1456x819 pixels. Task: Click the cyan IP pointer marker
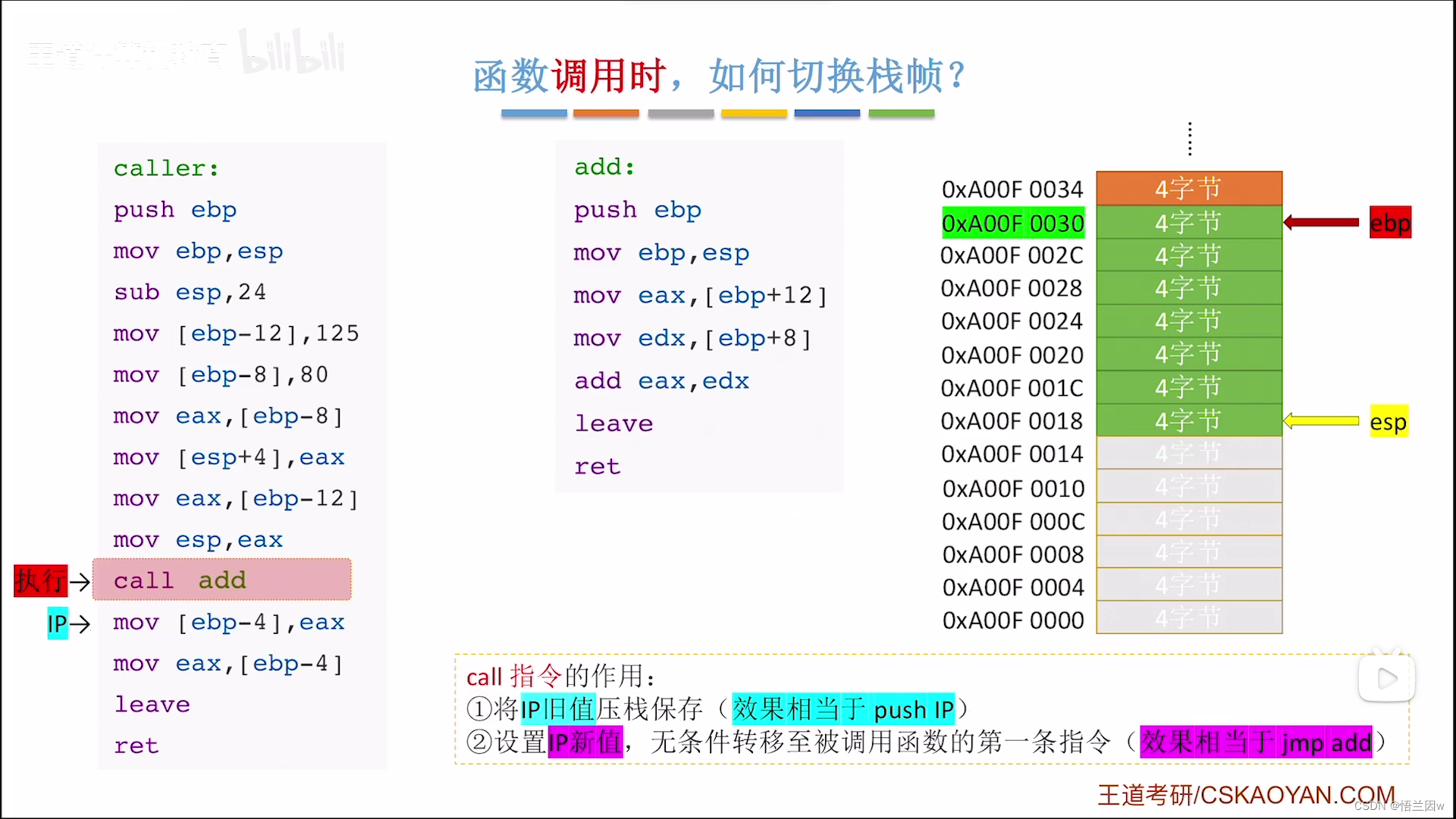pyautogui.click(x=58, y=623)
